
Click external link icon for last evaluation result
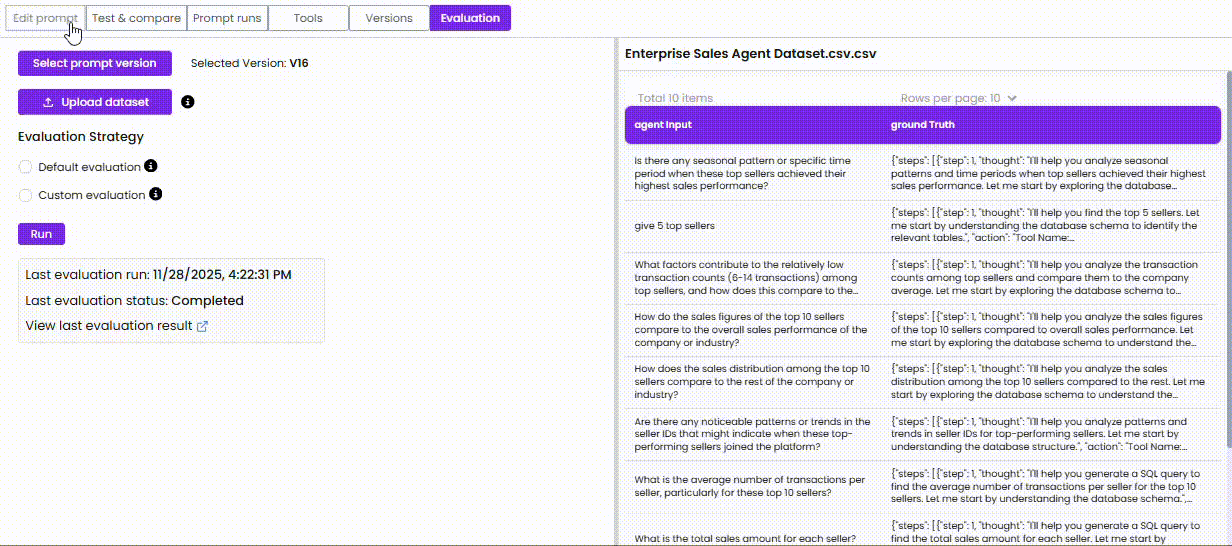tap(203, 326)
